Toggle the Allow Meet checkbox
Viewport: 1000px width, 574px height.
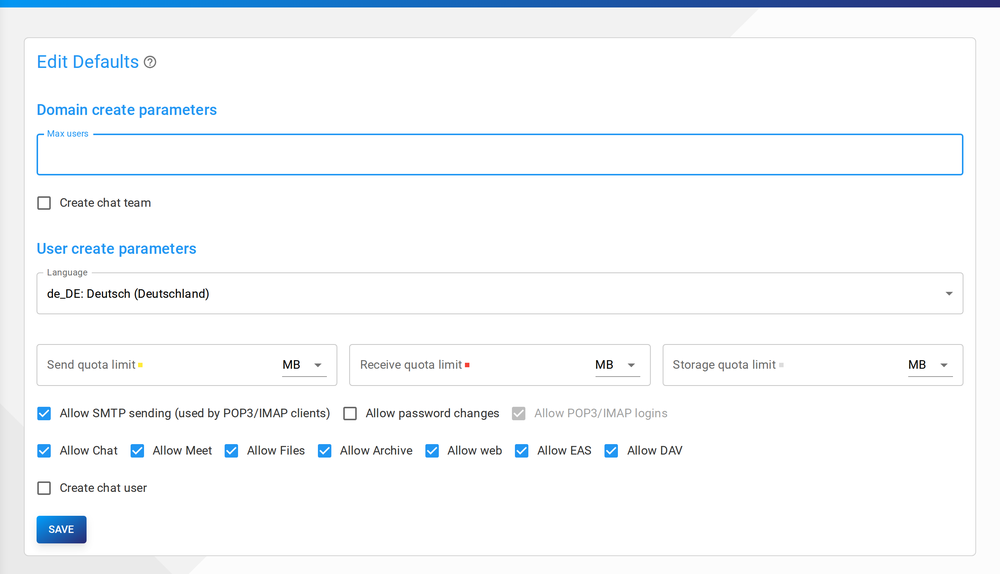(137, 451)
